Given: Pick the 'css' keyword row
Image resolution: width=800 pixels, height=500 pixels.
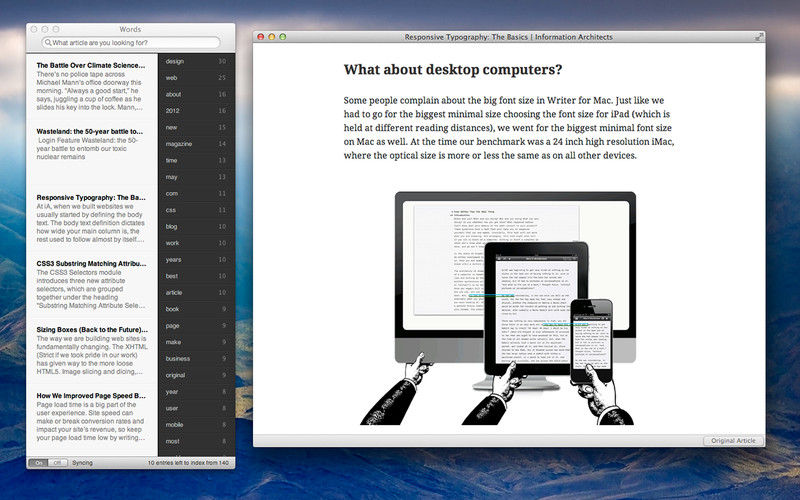Looking at the screenshot, I should [196, 210].
